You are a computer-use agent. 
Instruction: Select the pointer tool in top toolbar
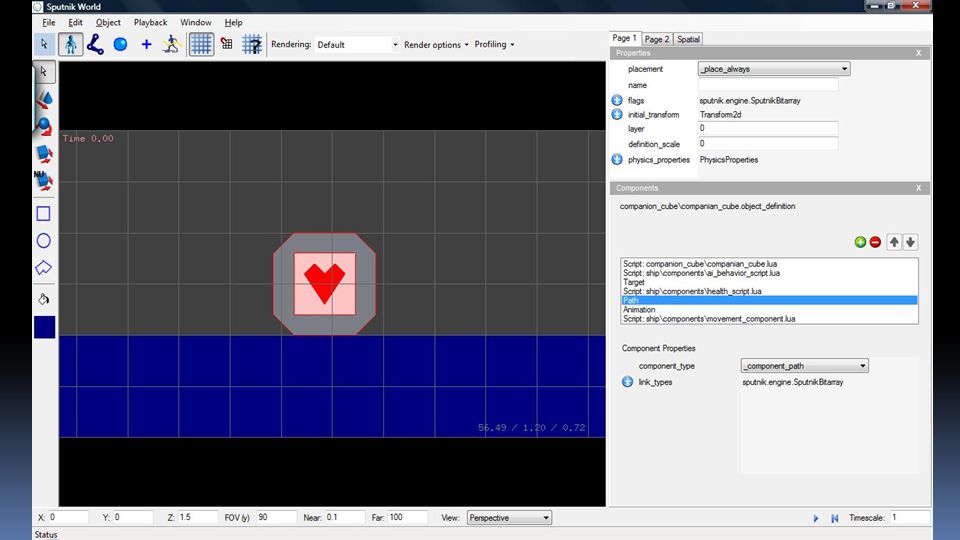[44, 44]
